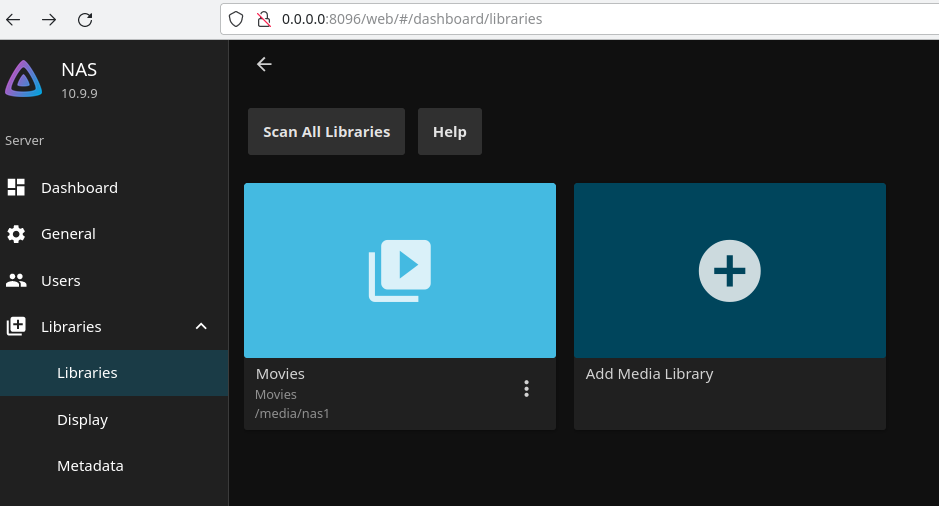The width and height of the screenshot is (939, 506).
Task: Click the plus icon to add library
Action: click(729, 270)
